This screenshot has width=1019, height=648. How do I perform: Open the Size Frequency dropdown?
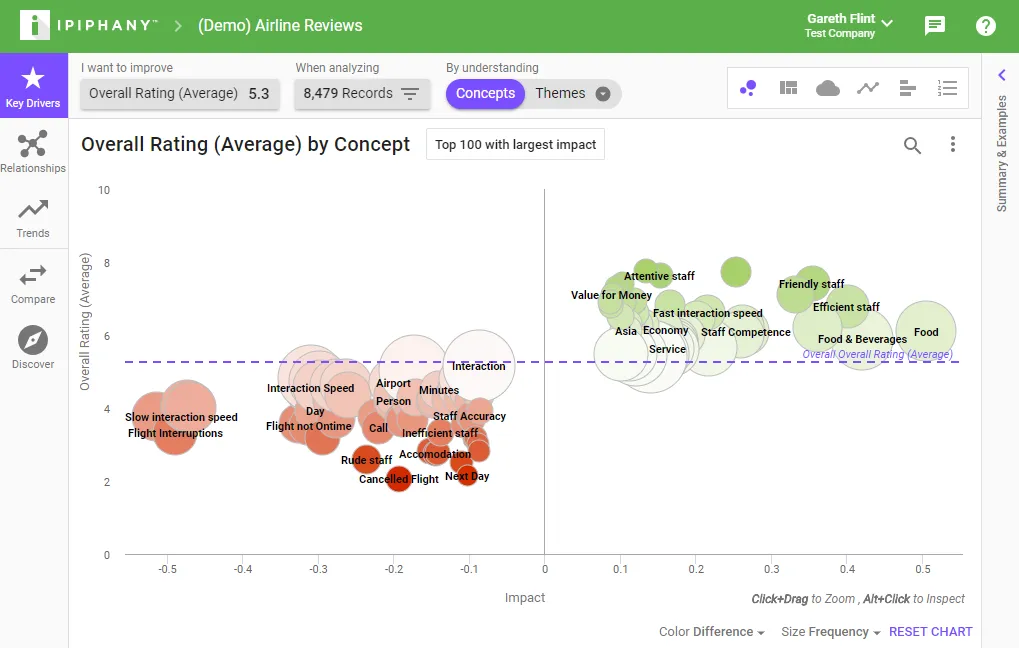coord(831,632)
